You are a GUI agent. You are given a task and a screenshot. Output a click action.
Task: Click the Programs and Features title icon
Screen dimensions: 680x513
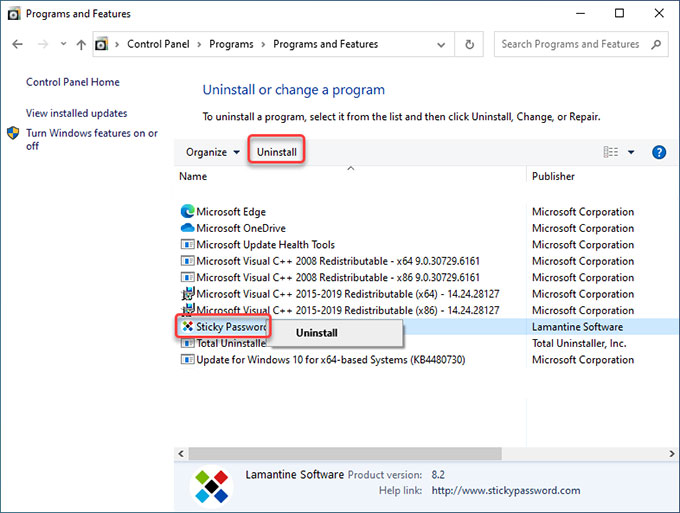(13, 14)
